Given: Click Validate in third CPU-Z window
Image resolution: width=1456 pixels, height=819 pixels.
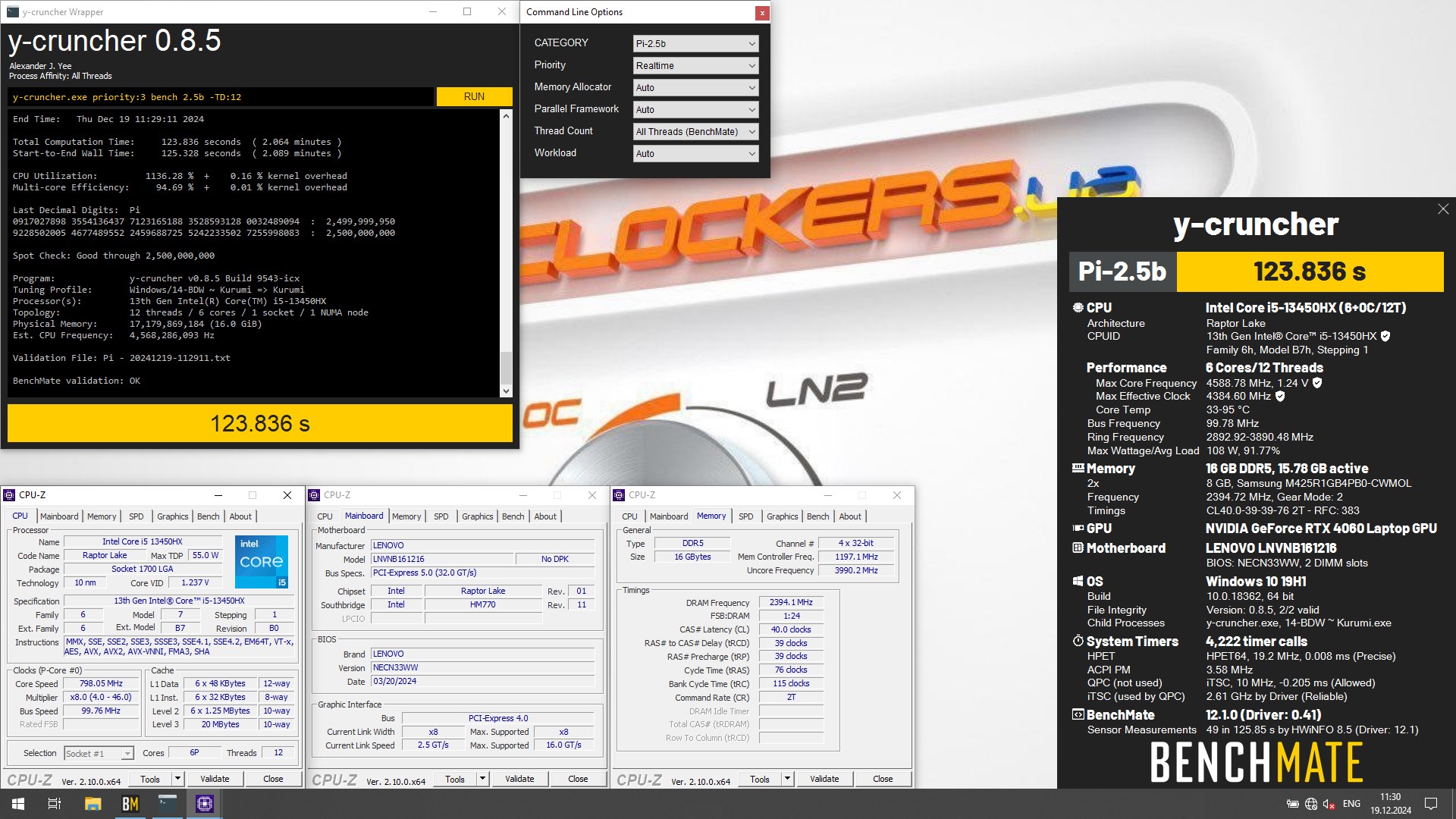Looking at the screenshot, I should pyautogui.click(x=824, y=779).
